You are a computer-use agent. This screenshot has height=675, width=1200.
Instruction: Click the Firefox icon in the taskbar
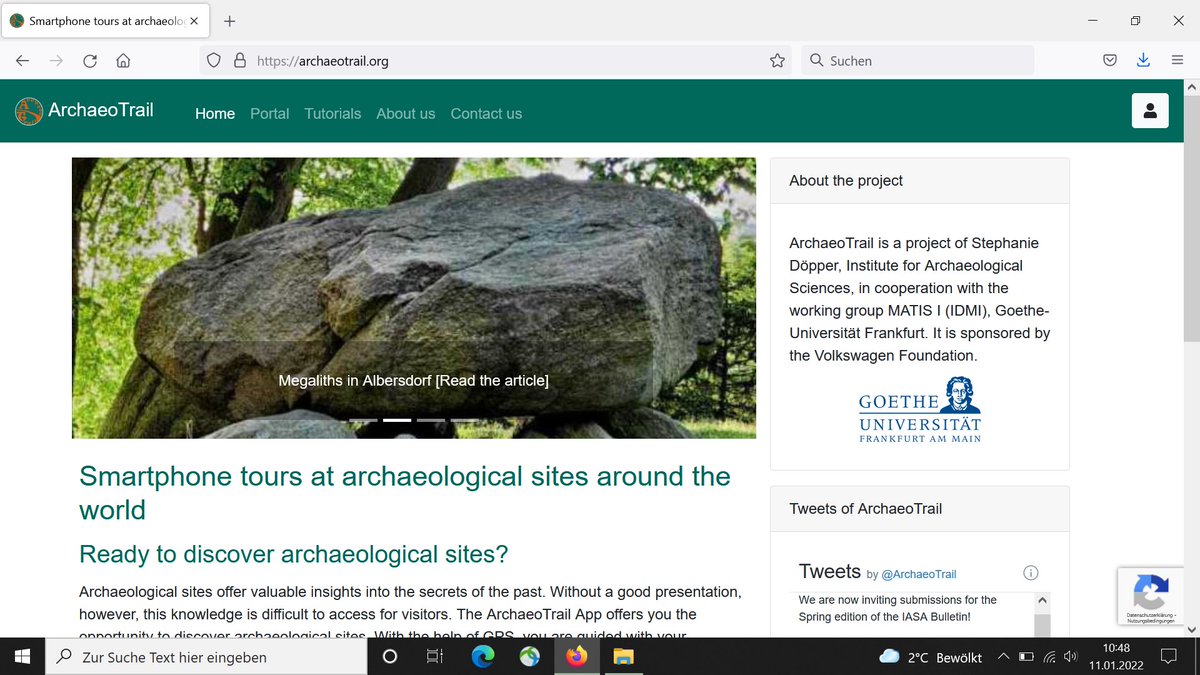[577, 657]
